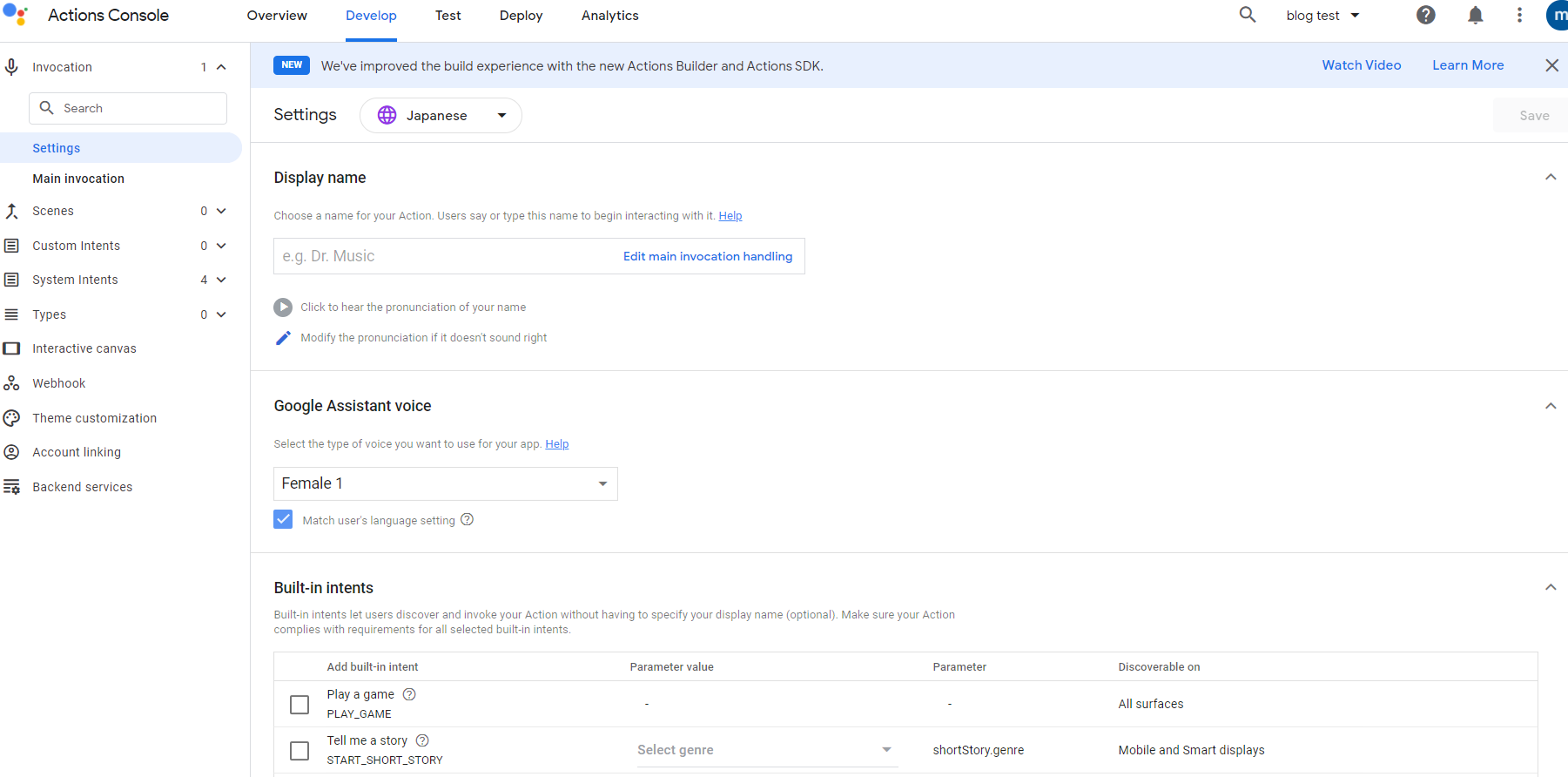Check the Play a game built-in intent
The image size is (1568, 777).
[299, 704]
